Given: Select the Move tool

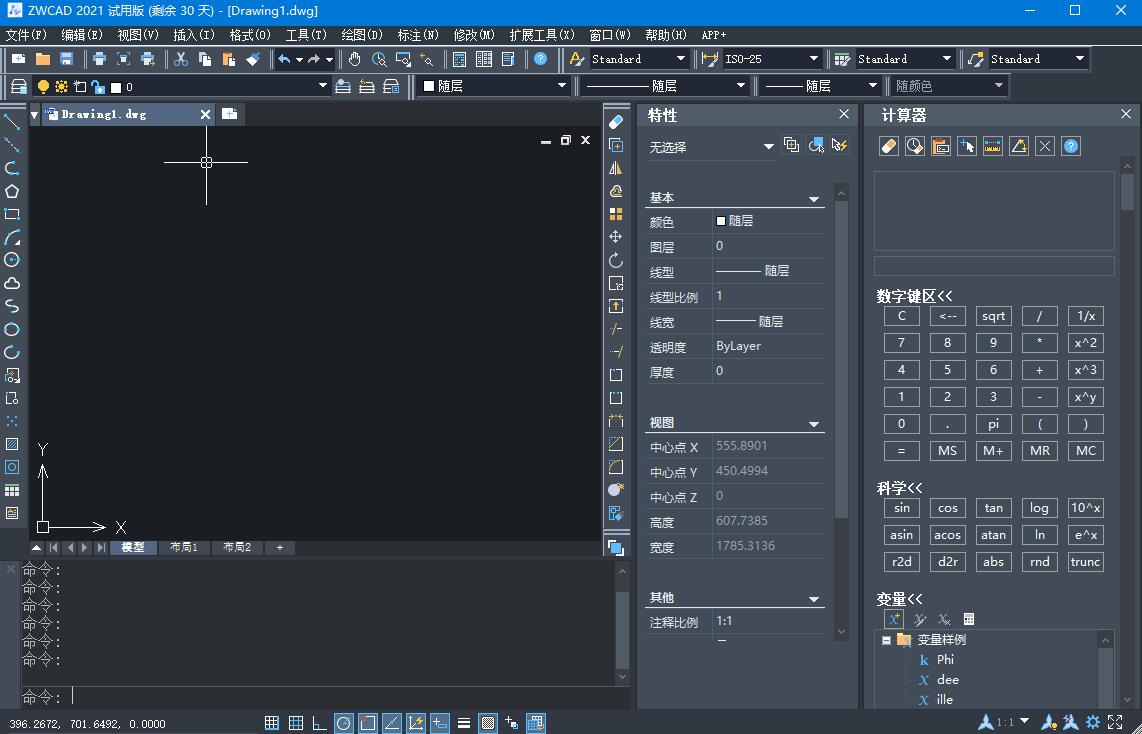Looking at the screenshot, I should pos(616,237).
